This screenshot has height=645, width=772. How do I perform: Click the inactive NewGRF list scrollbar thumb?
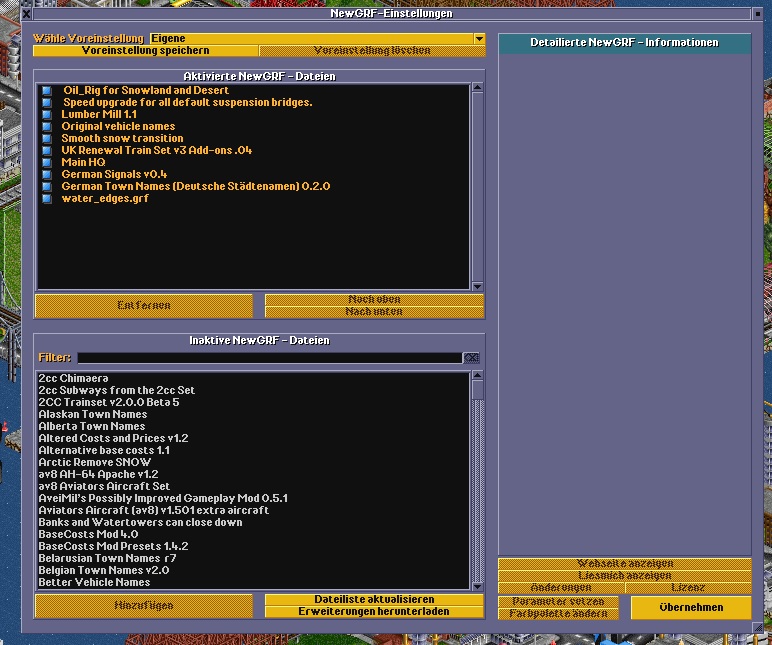pos(477,388)
